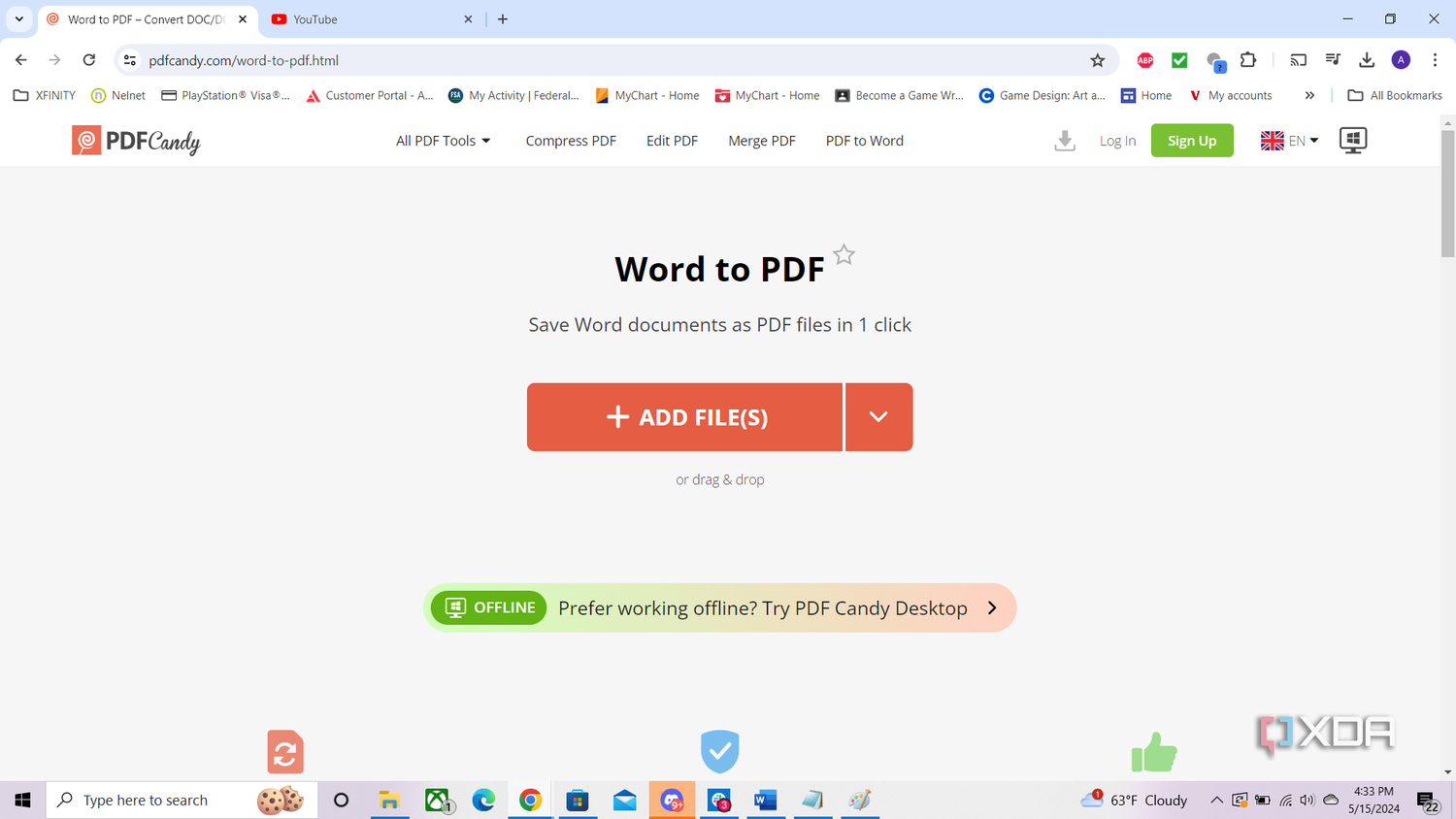Open the Windows Start menu

(x=22, y=800)
